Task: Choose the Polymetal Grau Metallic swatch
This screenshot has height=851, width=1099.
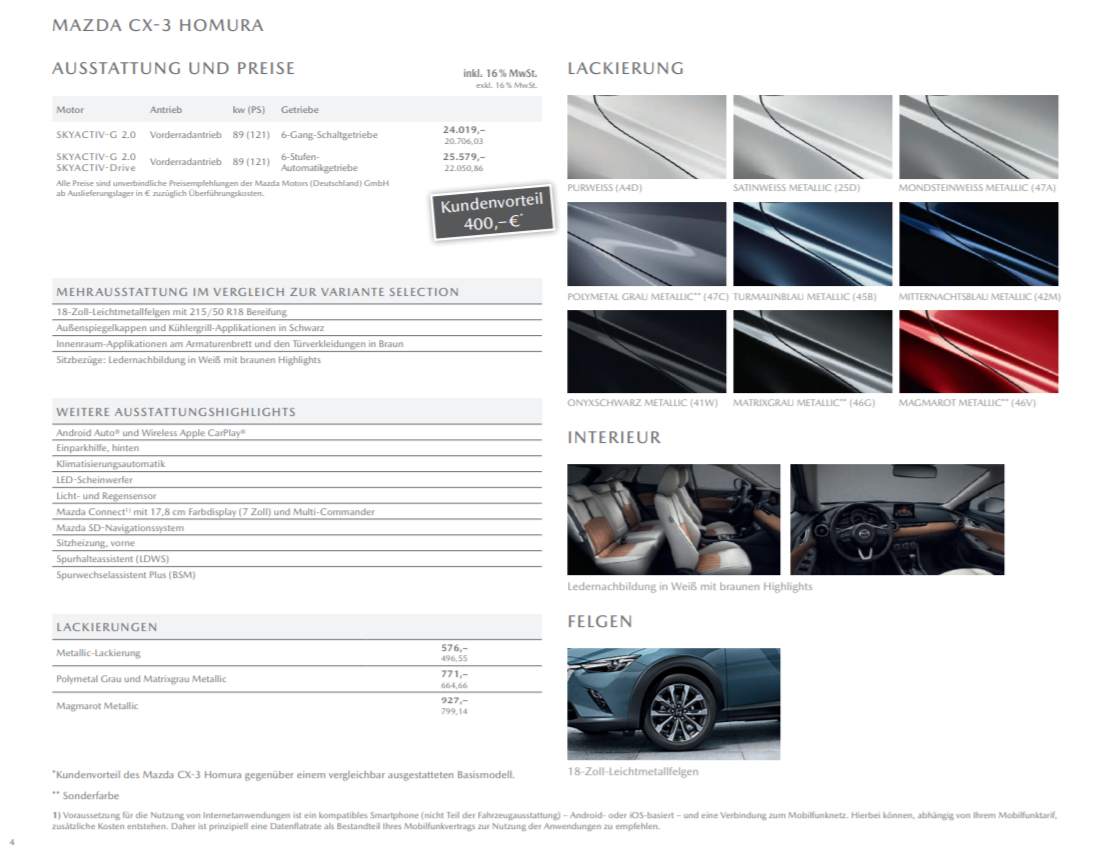Action: tap(646, 244)
